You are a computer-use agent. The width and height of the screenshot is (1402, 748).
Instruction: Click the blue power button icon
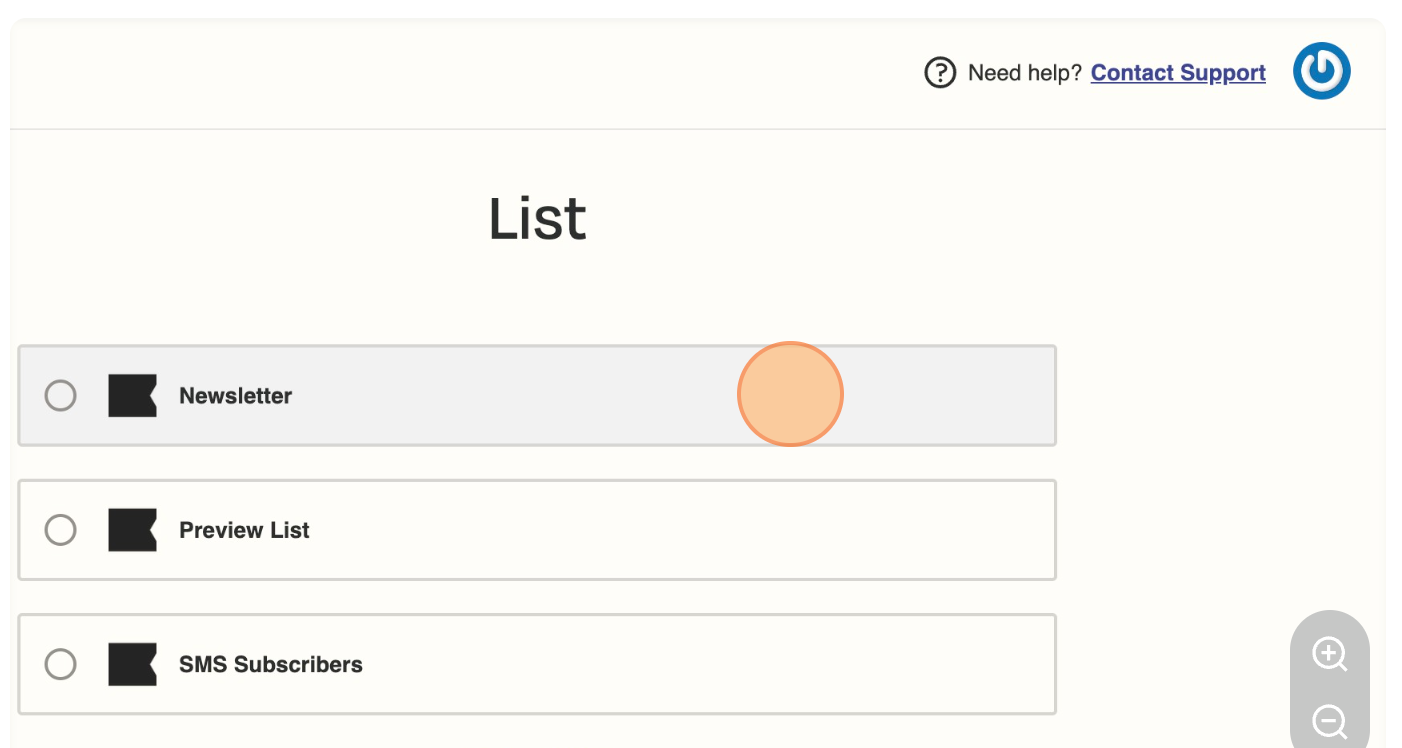click(x=1321, y=71)
